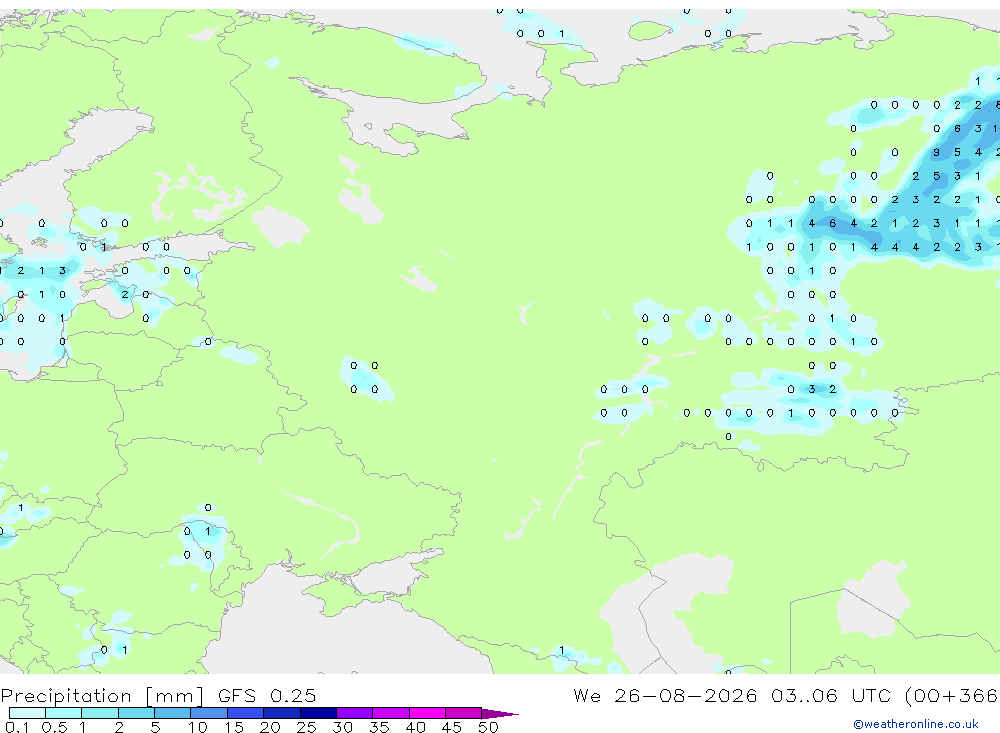Image resolution: width=1000 pixels, height=733 pixels.
Task: Click the "03..06 UTC" time text
Action: 830,695
